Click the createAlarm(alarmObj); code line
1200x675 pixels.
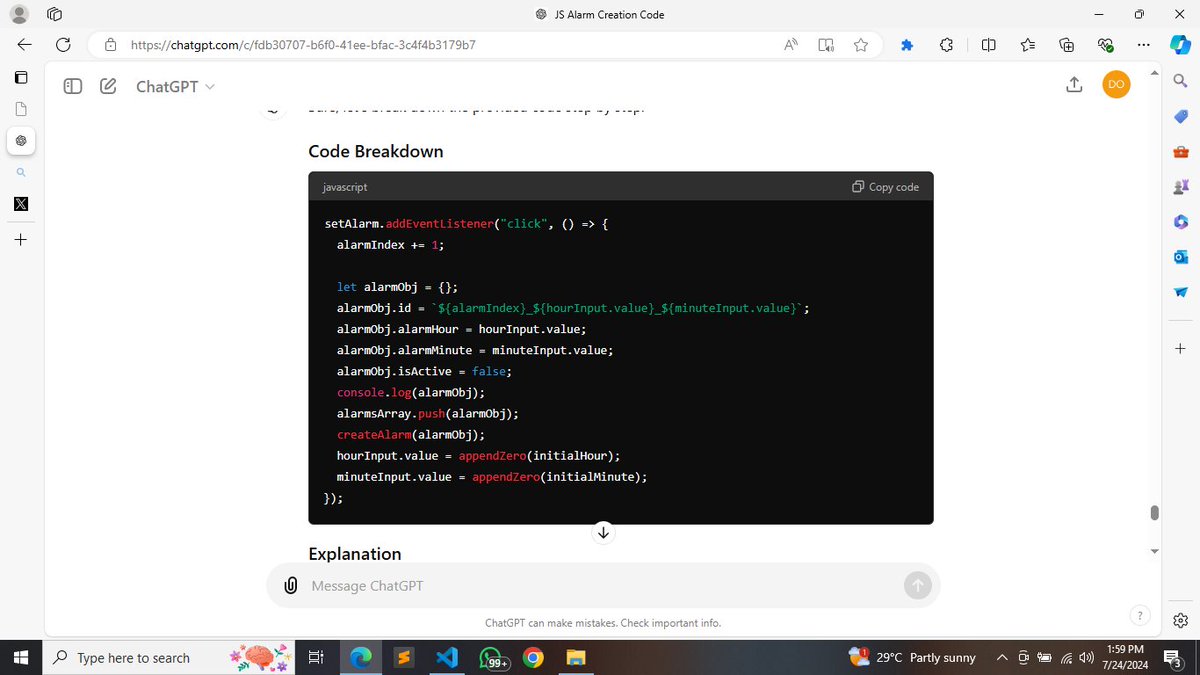[411, 434]
